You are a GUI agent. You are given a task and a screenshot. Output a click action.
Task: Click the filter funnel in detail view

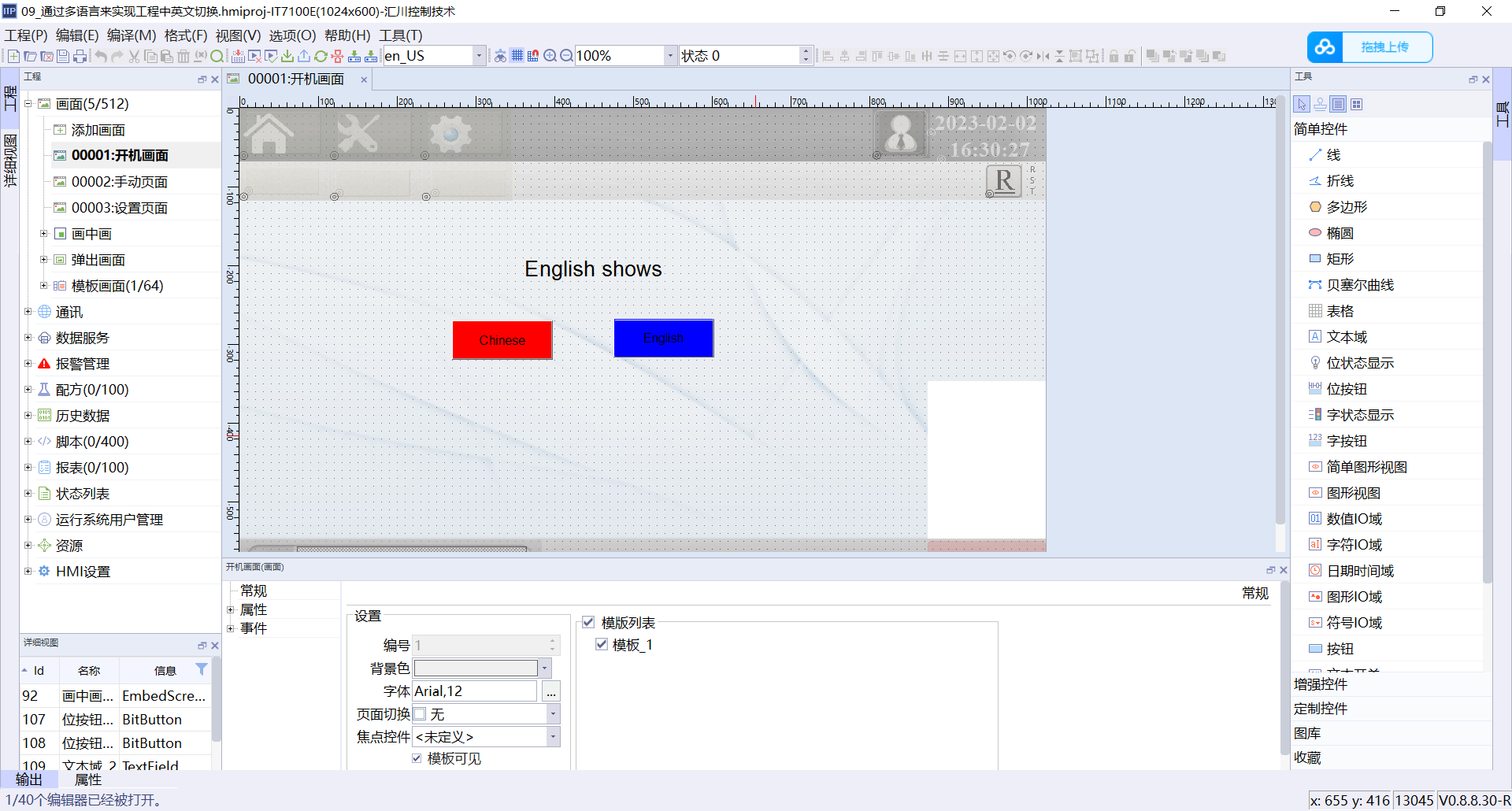202,669
